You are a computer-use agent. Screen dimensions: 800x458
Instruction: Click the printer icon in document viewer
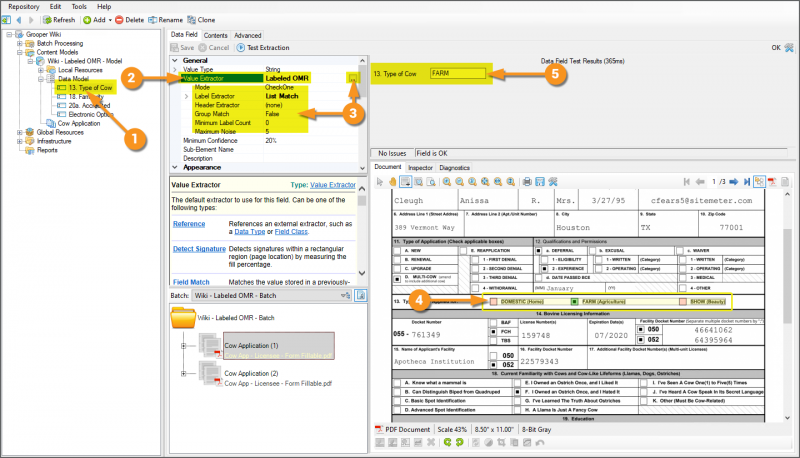[x=527, y=182]
